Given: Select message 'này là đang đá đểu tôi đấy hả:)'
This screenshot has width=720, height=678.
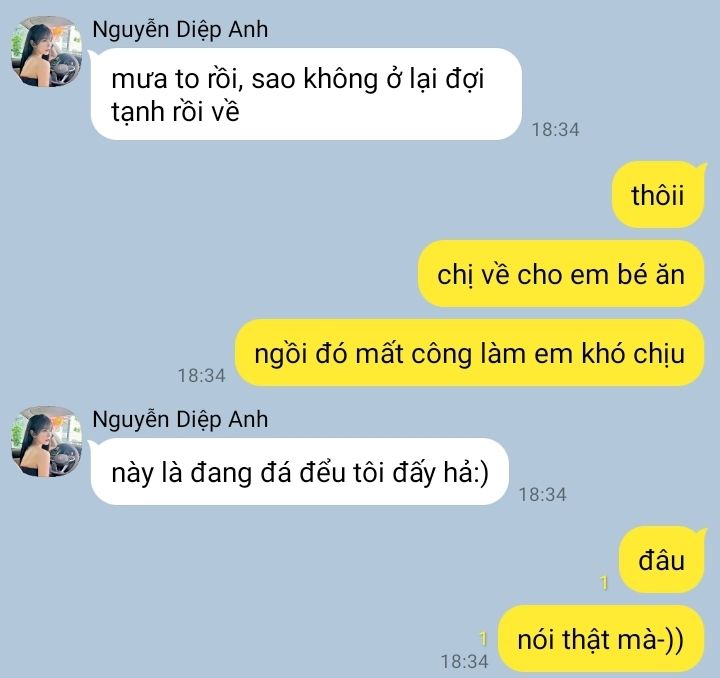Looking at the screenshot, I should [299, 472].
